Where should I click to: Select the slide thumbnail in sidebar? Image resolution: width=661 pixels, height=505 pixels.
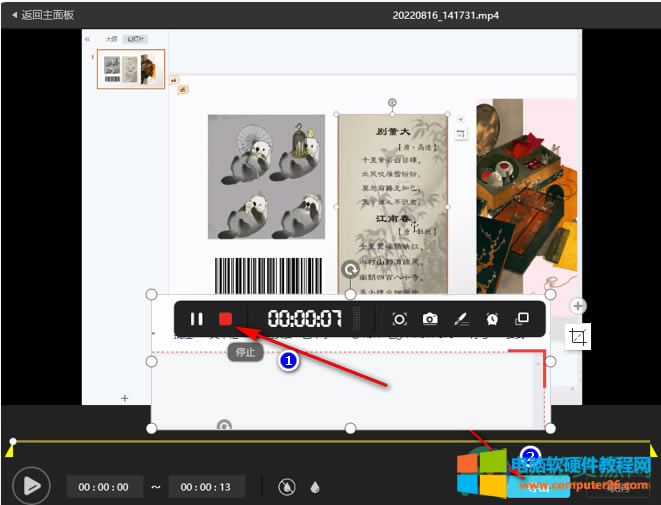coord(130,68)
